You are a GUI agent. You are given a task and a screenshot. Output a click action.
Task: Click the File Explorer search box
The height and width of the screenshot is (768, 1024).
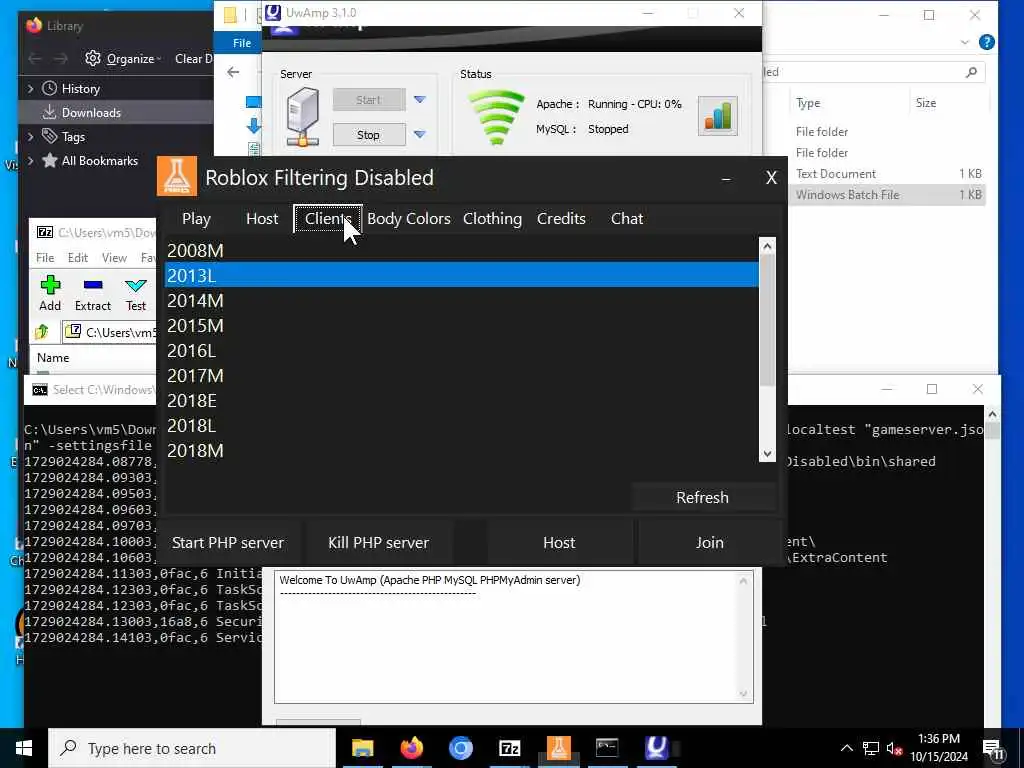click(872, 72)
